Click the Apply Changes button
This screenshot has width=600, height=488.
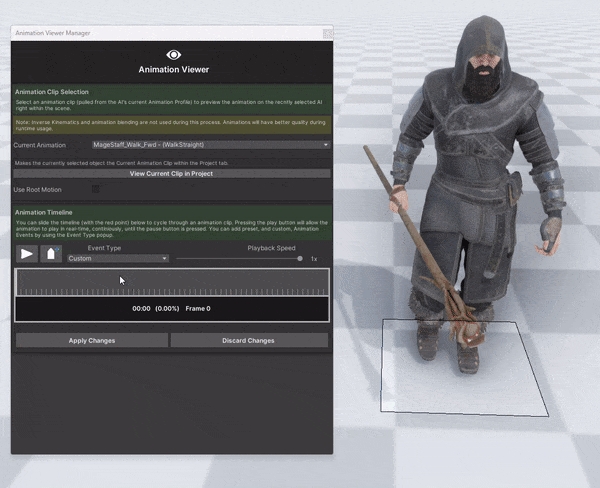click(91, 340)
